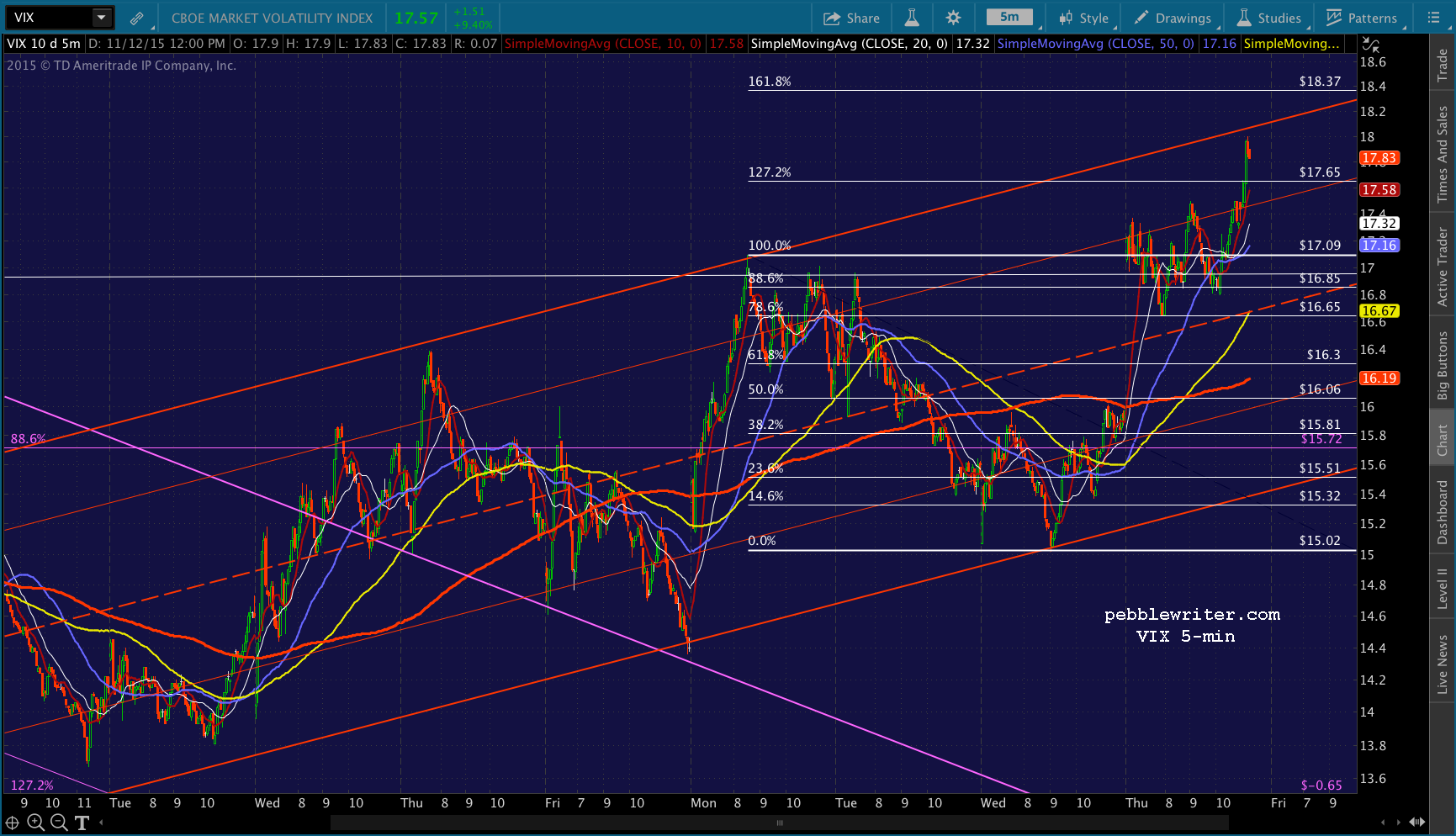Open the Active Trader side tab
Screen dimensions: 1456x836
[x=1443, y=267]
